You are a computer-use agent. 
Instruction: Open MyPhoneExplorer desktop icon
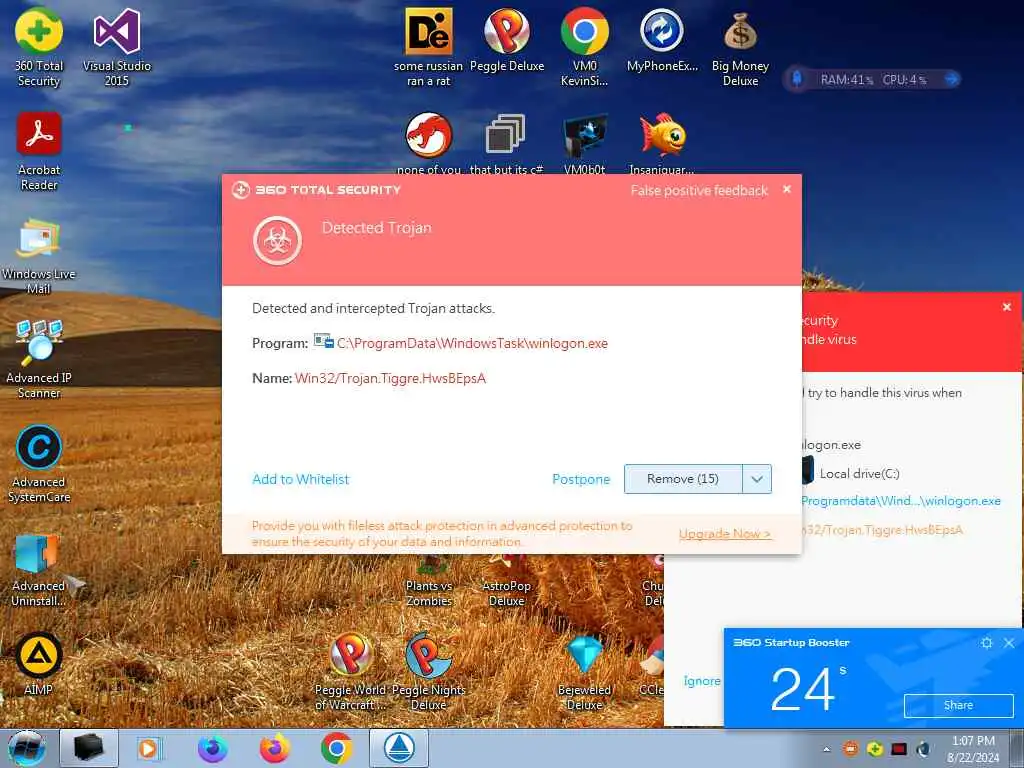coord(662,40)
